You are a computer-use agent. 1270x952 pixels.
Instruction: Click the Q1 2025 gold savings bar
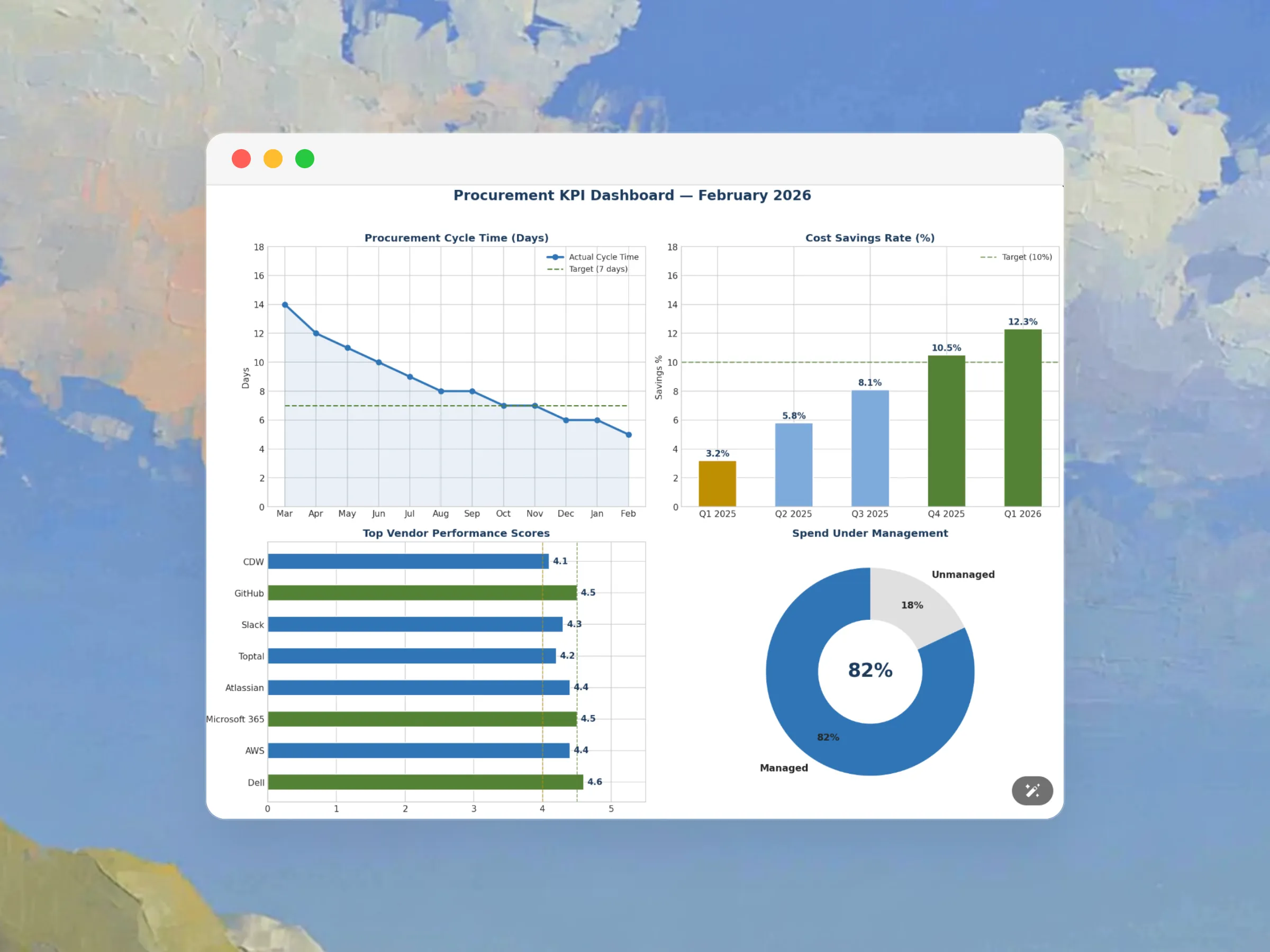click(x=717, y=483)
